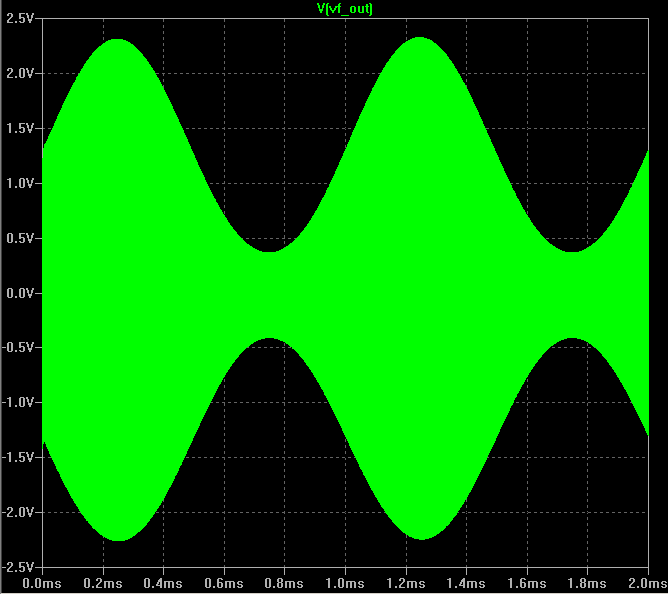Click the 2.0V vertical axis tick label

point(20,74)
